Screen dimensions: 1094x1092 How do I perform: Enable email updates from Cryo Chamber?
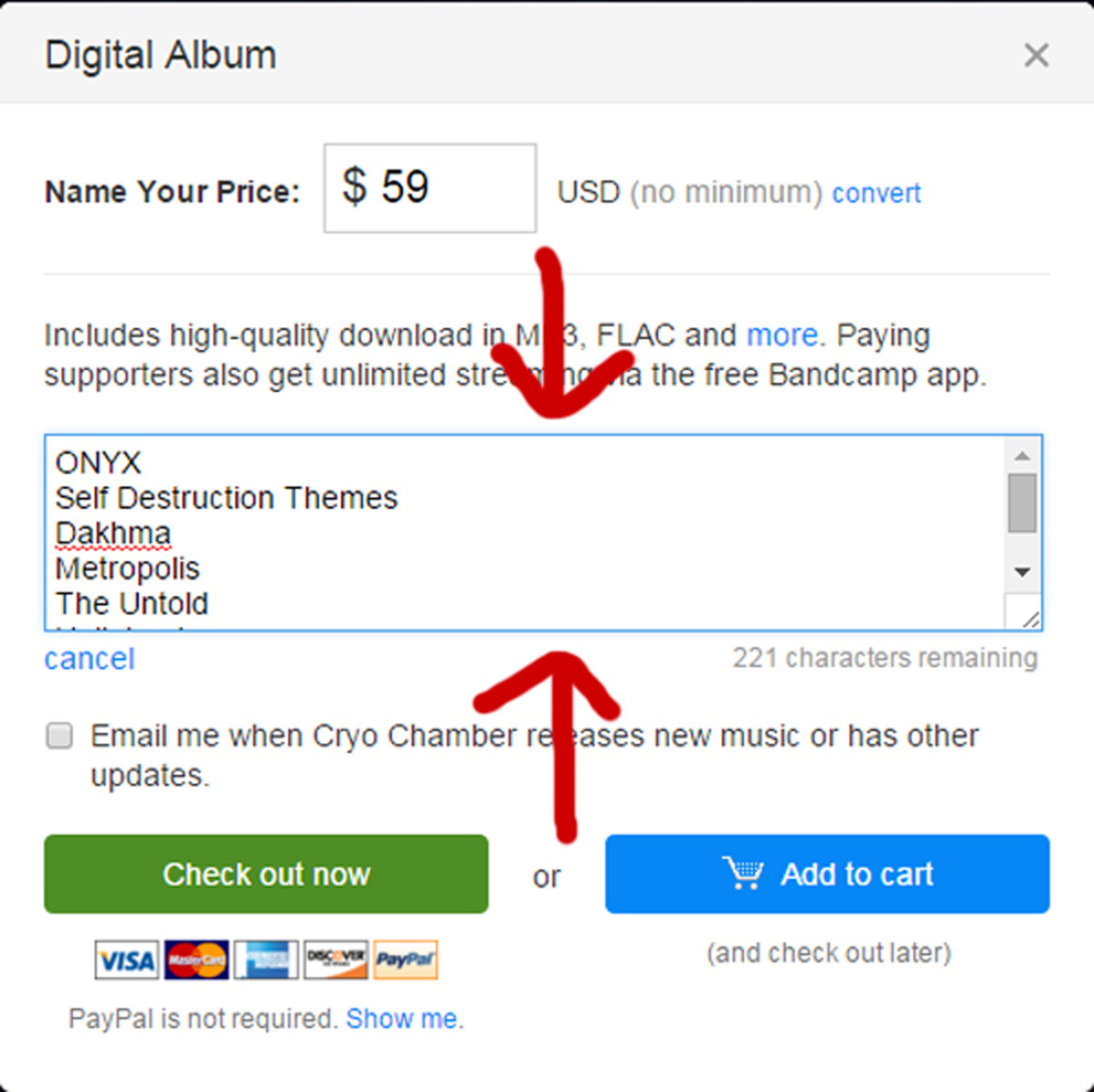coord(60,736)
